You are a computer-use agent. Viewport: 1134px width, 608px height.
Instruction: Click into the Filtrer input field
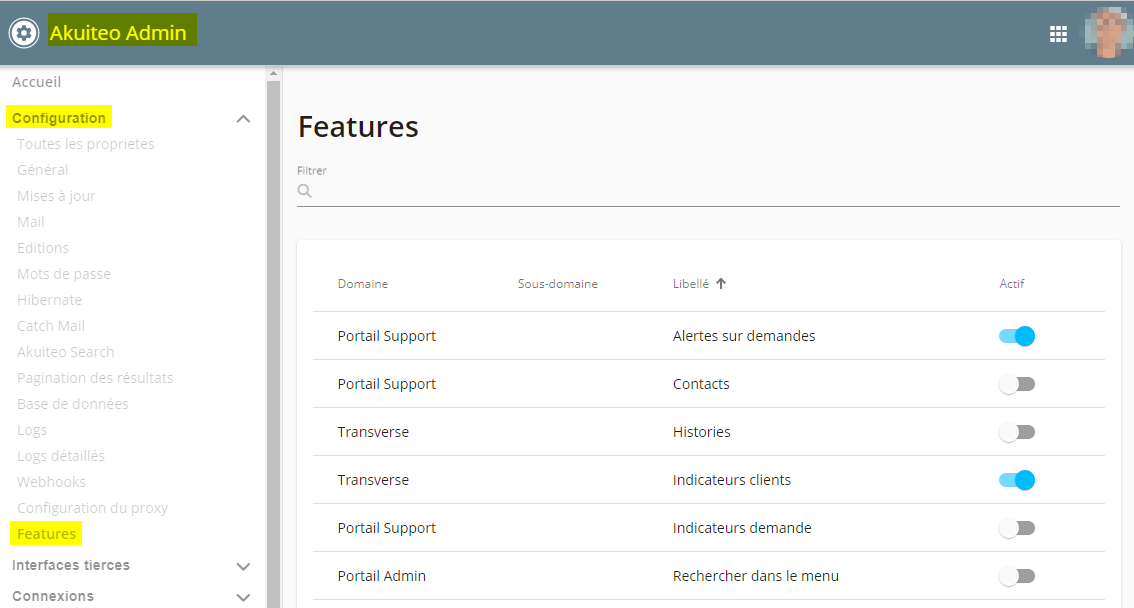coord(715,191)
